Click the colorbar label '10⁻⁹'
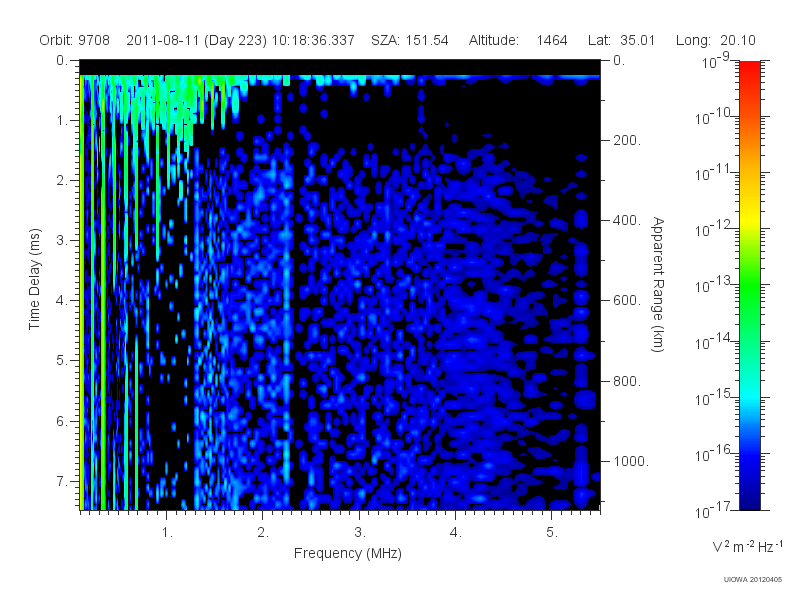800x600 pixels. [x=716, y=61]
